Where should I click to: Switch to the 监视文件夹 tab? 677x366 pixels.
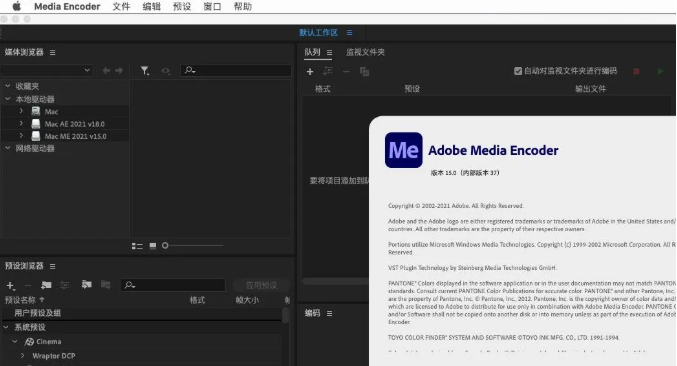365,52
